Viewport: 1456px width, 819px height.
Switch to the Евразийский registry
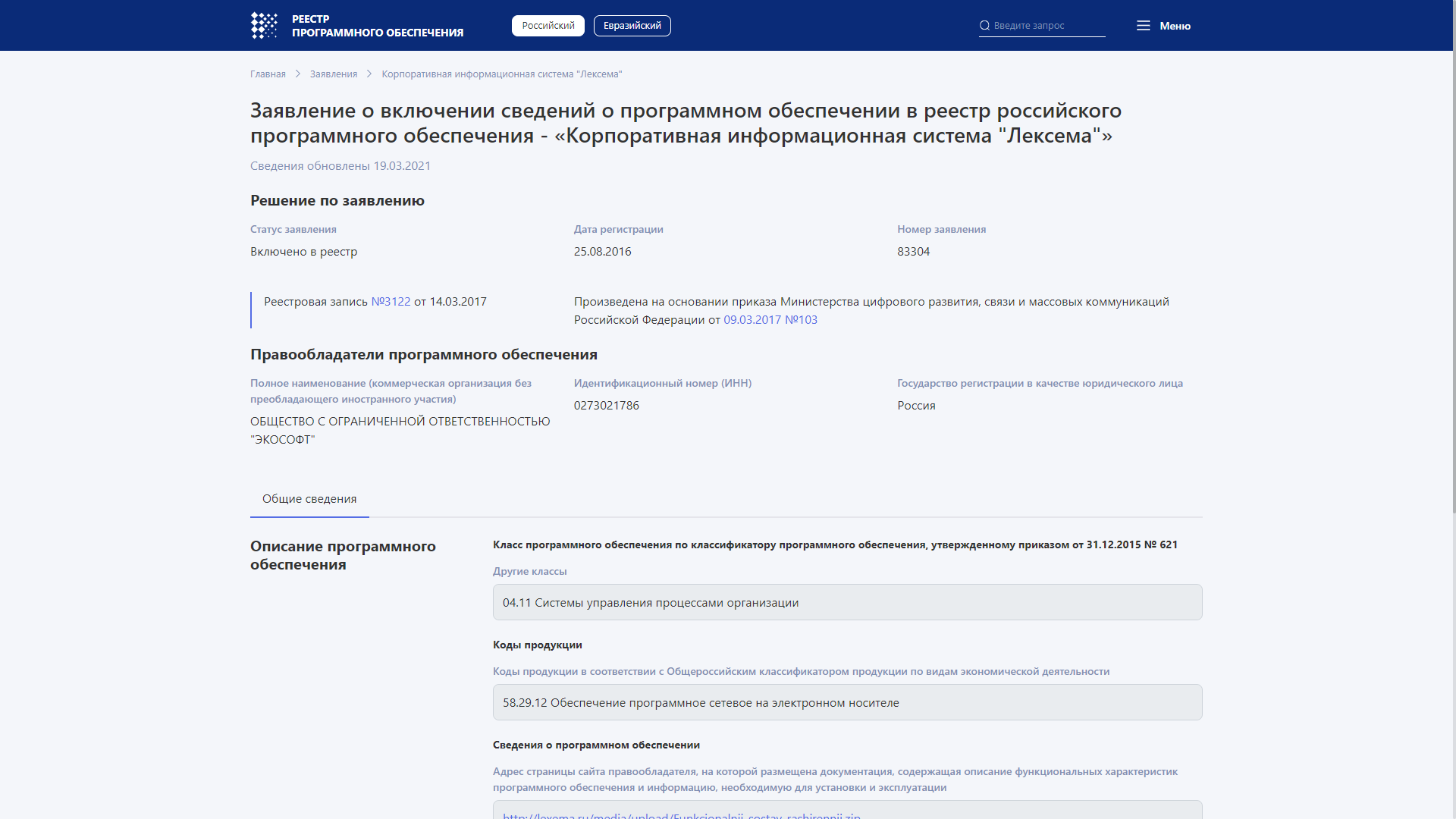coord(632,26)
